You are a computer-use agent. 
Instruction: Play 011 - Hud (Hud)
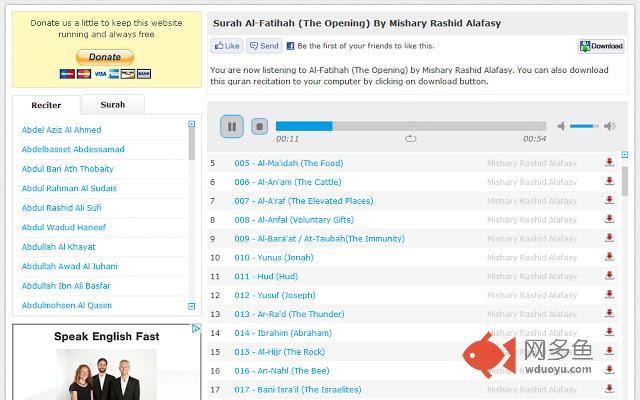point(266,276)
